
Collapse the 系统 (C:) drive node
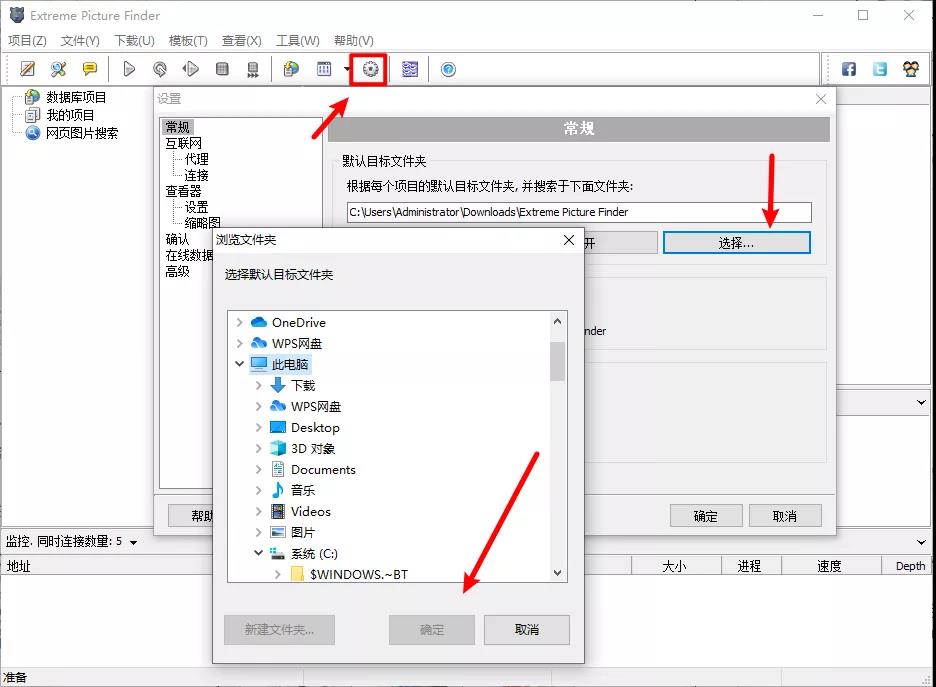click(258, 553)
